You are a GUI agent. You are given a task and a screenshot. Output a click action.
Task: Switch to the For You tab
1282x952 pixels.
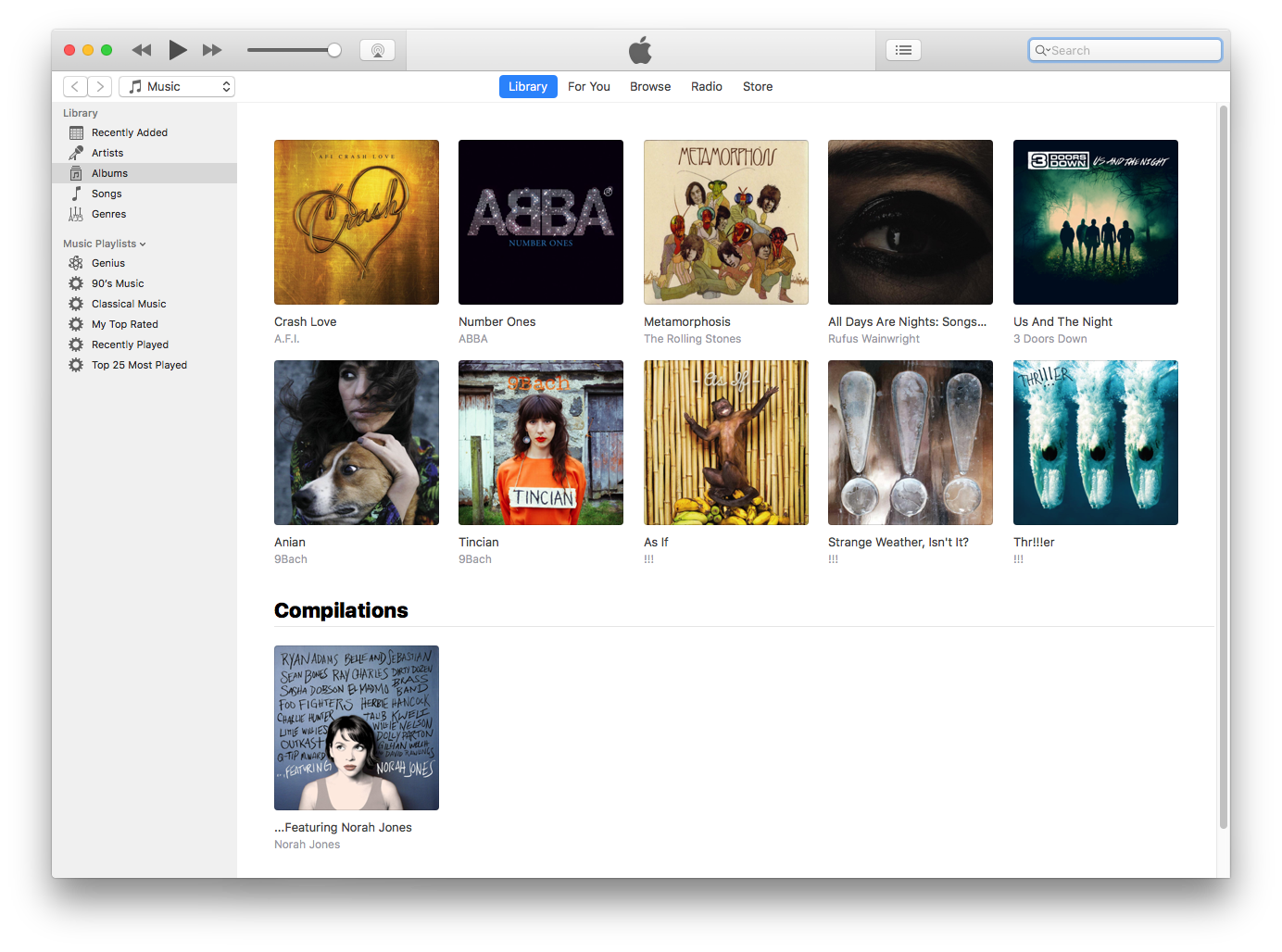pyautogui.click(x=588, y=86)
